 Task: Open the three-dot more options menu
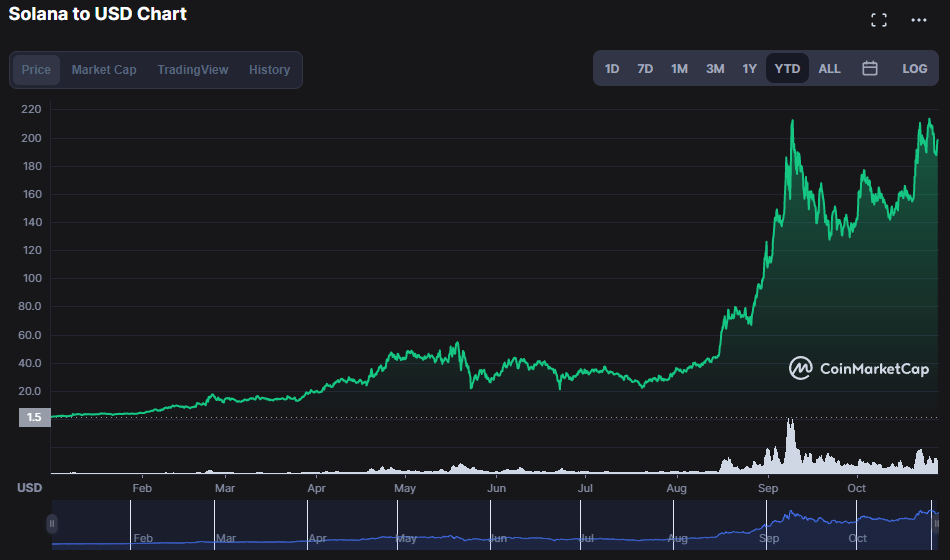coord(918,20)
